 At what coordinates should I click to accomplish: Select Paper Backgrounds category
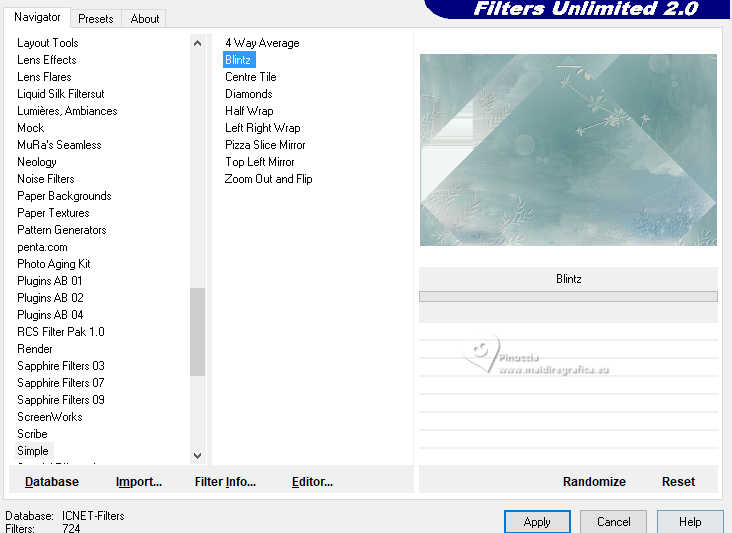pos(64,196)
